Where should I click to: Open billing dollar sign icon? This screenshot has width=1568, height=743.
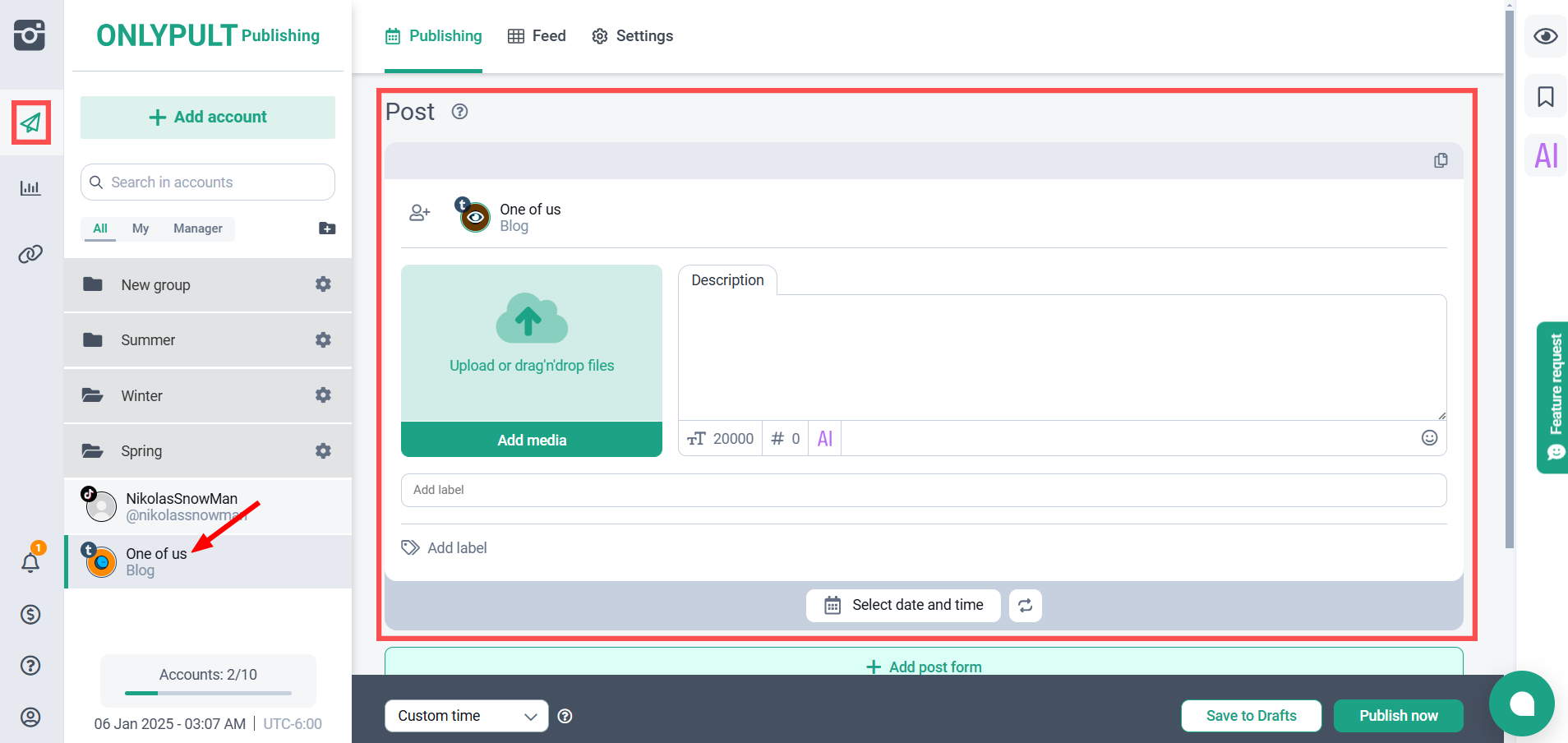(30, 615)
